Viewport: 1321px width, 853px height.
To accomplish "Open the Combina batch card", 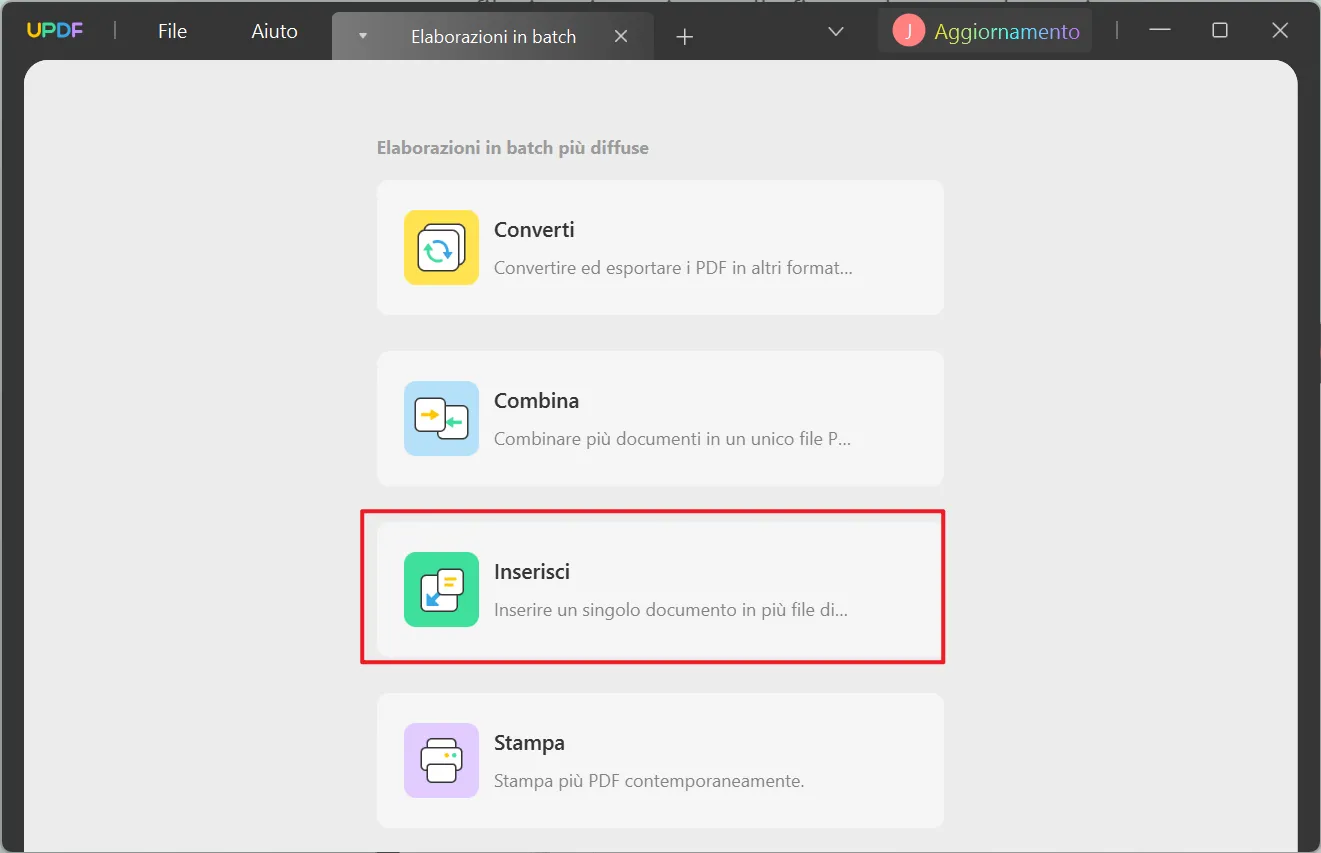I will [x=660, y=418].
